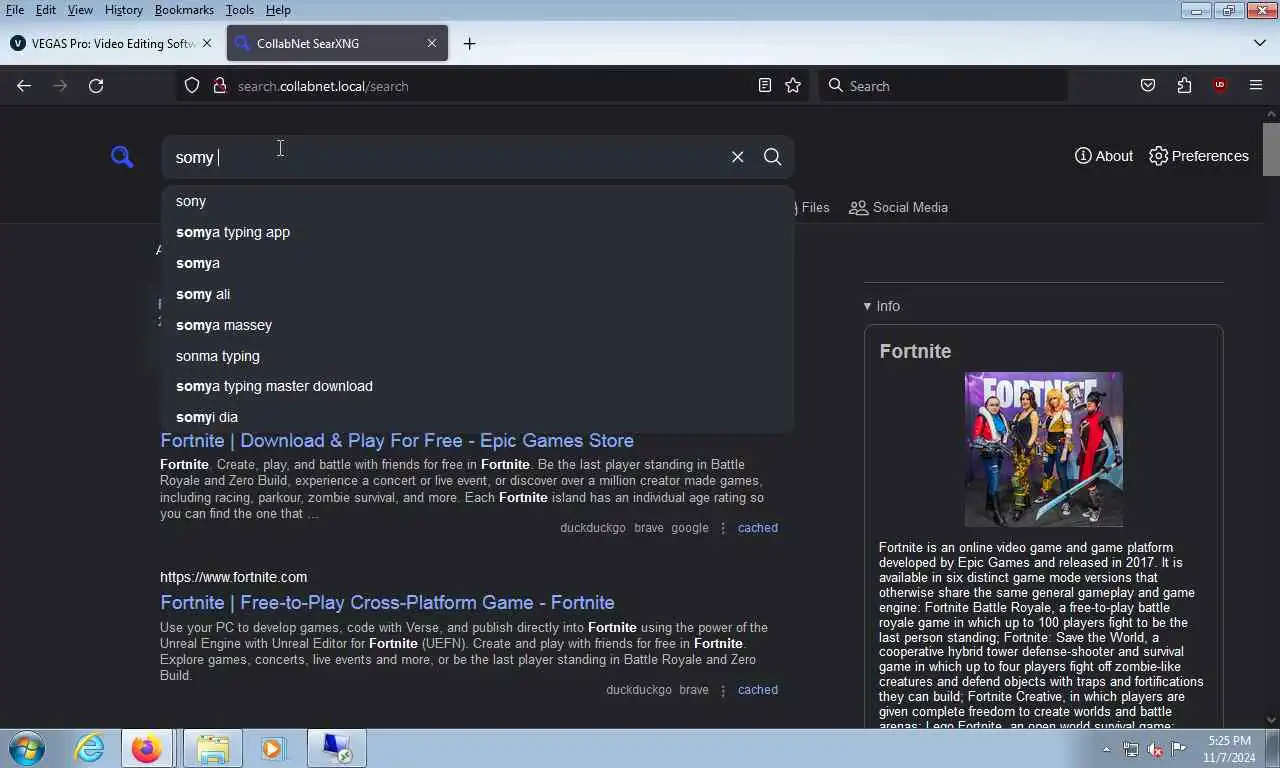Screen dimensions: 1280x768
Task: Open the uBlock Origin extension icon
Action: [1220, 86]
